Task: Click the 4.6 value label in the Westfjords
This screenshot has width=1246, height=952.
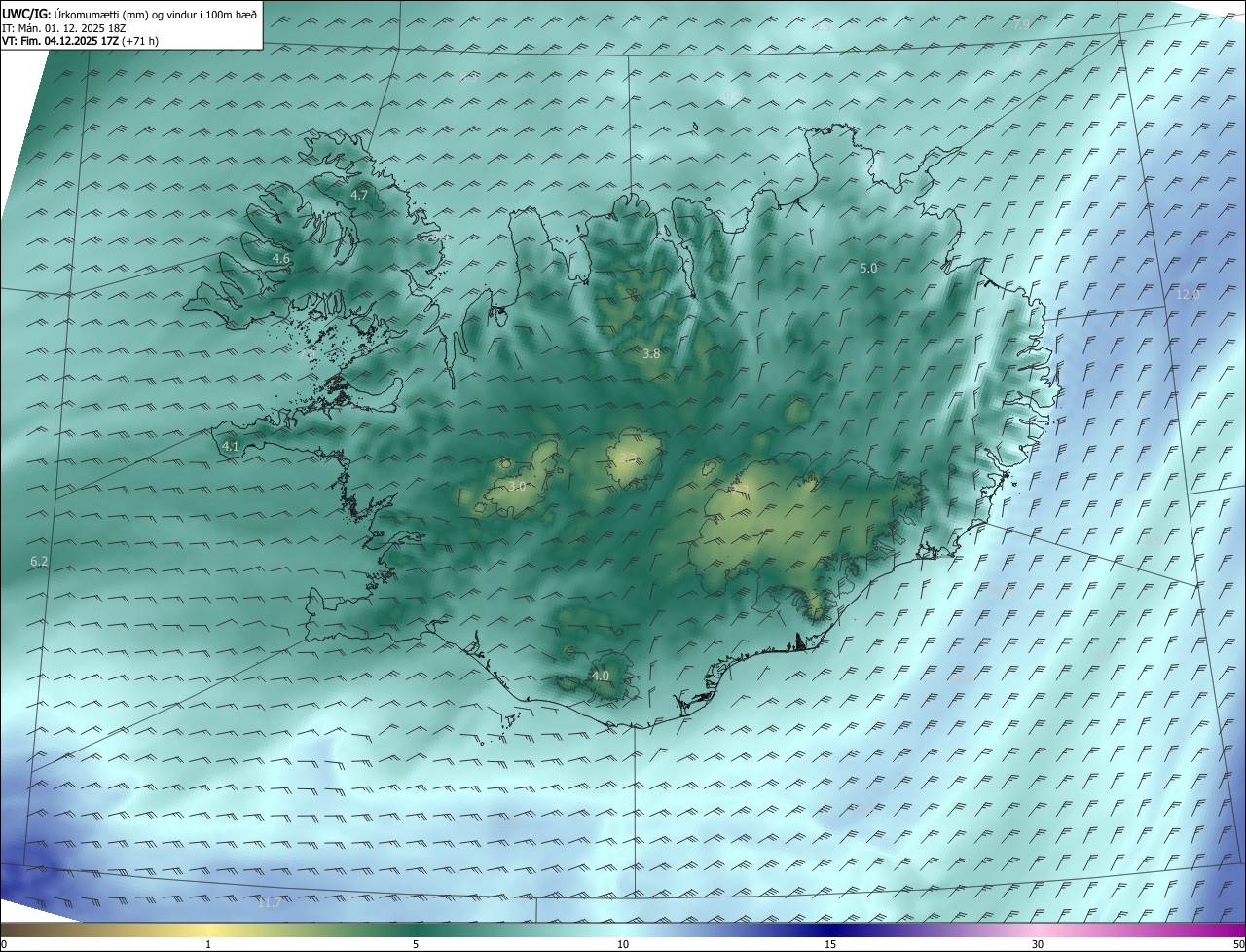Action: [x=281, y=258]
